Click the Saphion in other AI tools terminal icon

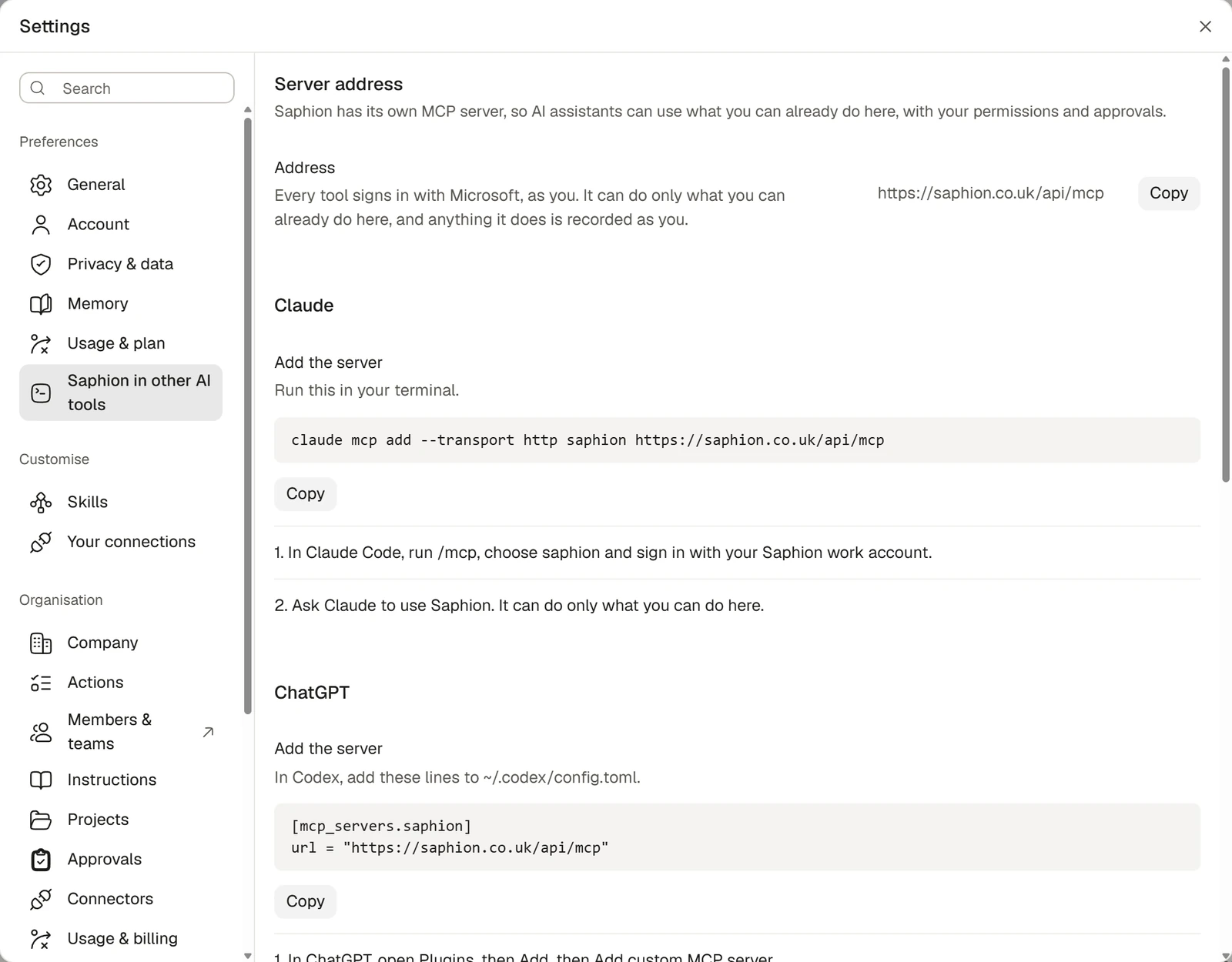(x=41, y=393)
